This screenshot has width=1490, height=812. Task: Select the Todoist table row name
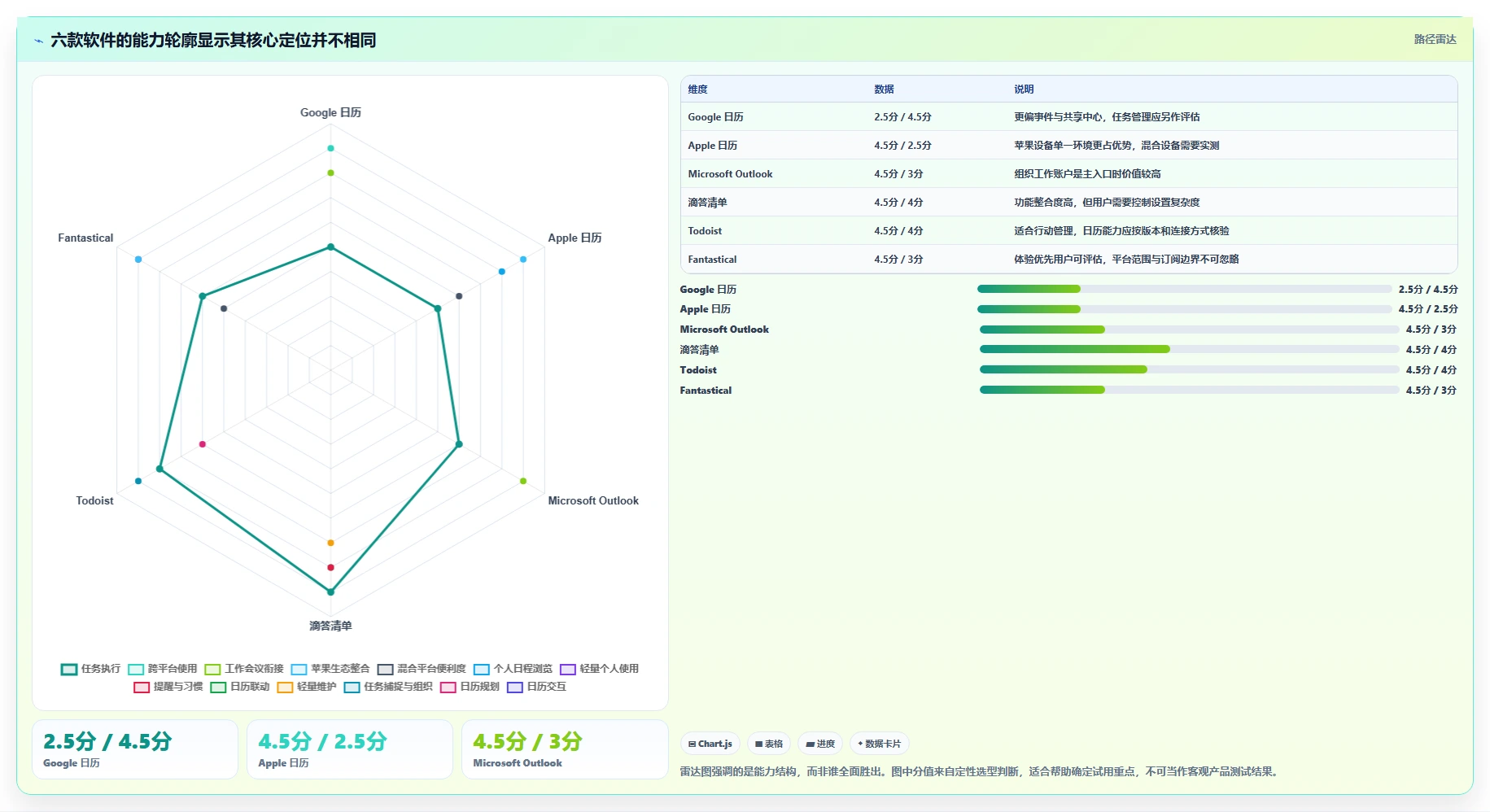point(705,231)
